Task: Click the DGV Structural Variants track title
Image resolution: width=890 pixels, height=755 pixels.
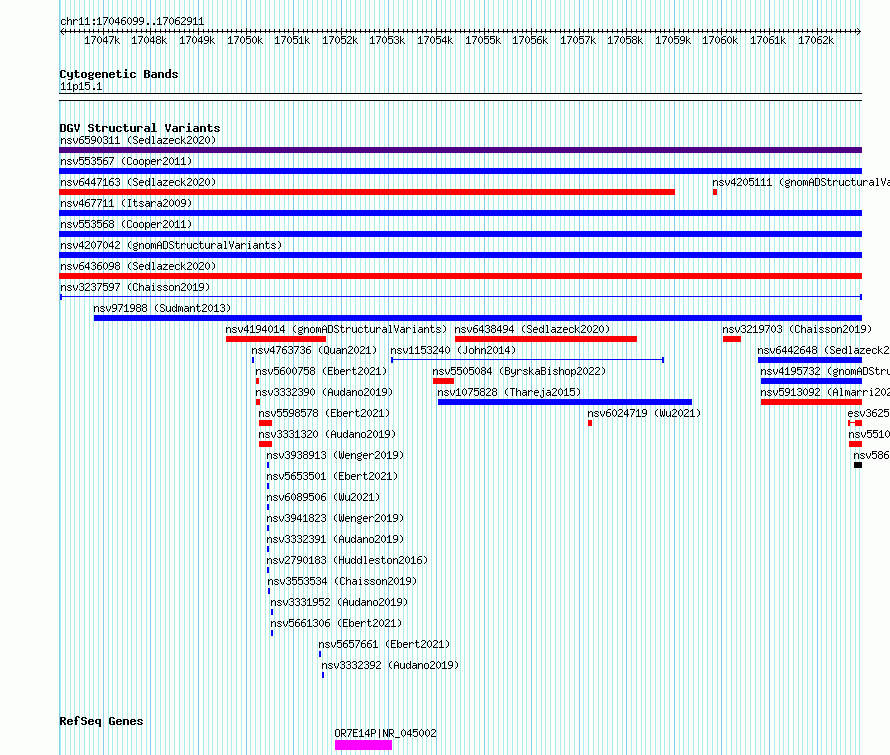Action: (140, 128)
